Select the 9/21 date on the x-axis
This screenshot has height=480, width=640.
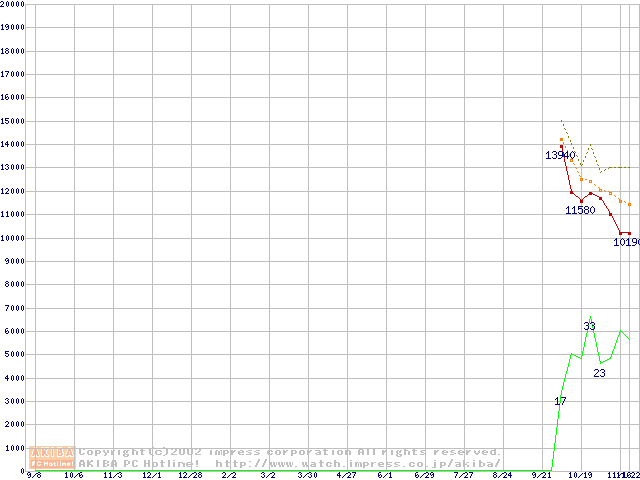542,476
